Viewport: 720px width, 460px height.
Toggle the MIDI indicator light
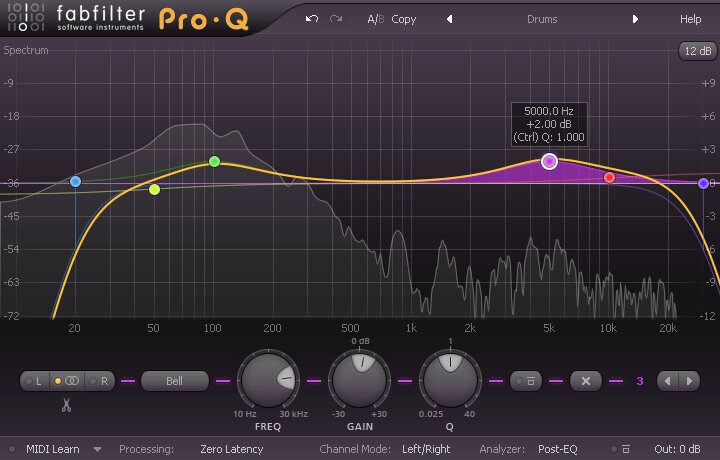tap(12, 449)
